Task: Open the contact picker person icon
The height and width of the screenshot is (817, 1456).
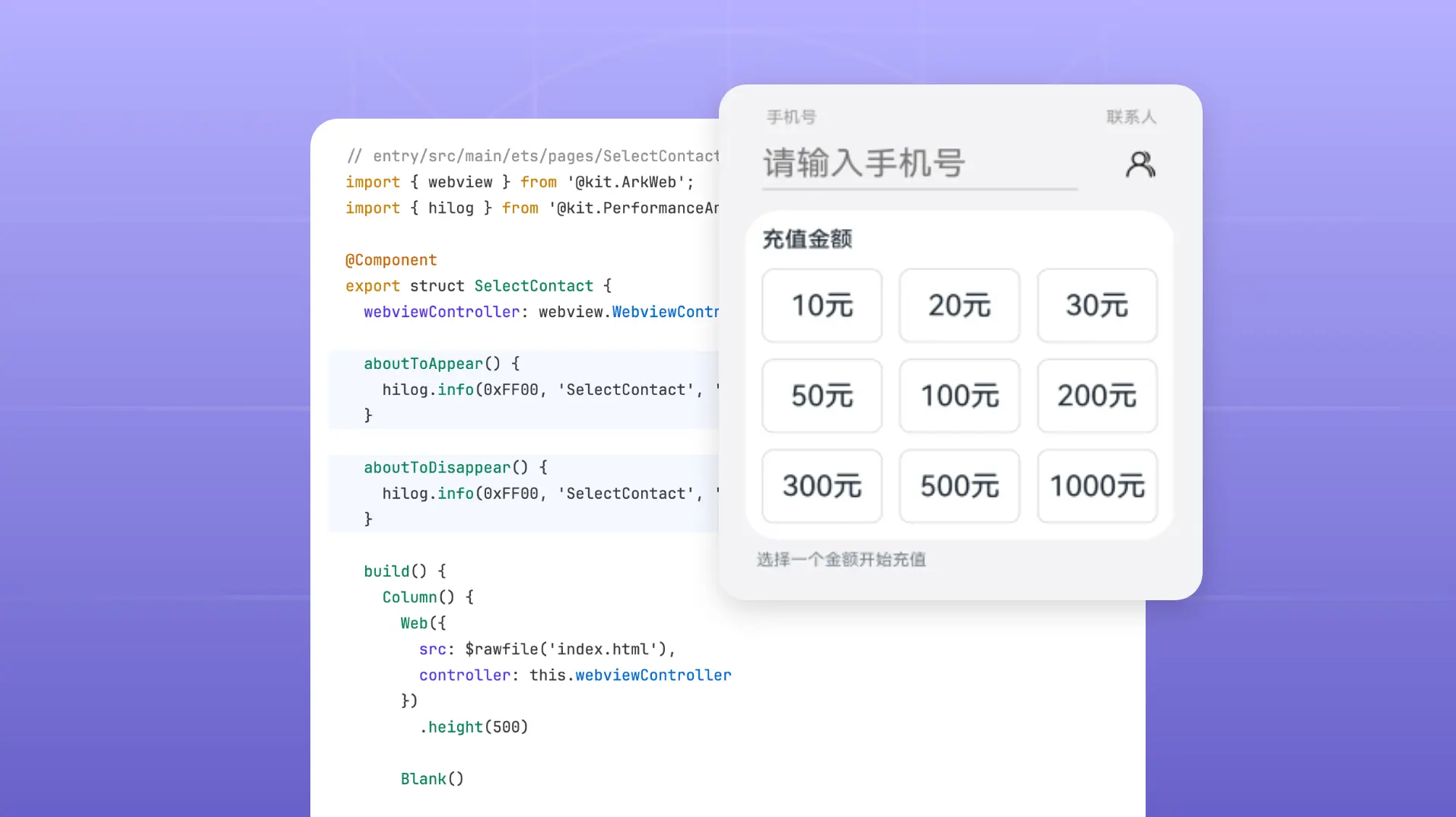Action: 1140,164
